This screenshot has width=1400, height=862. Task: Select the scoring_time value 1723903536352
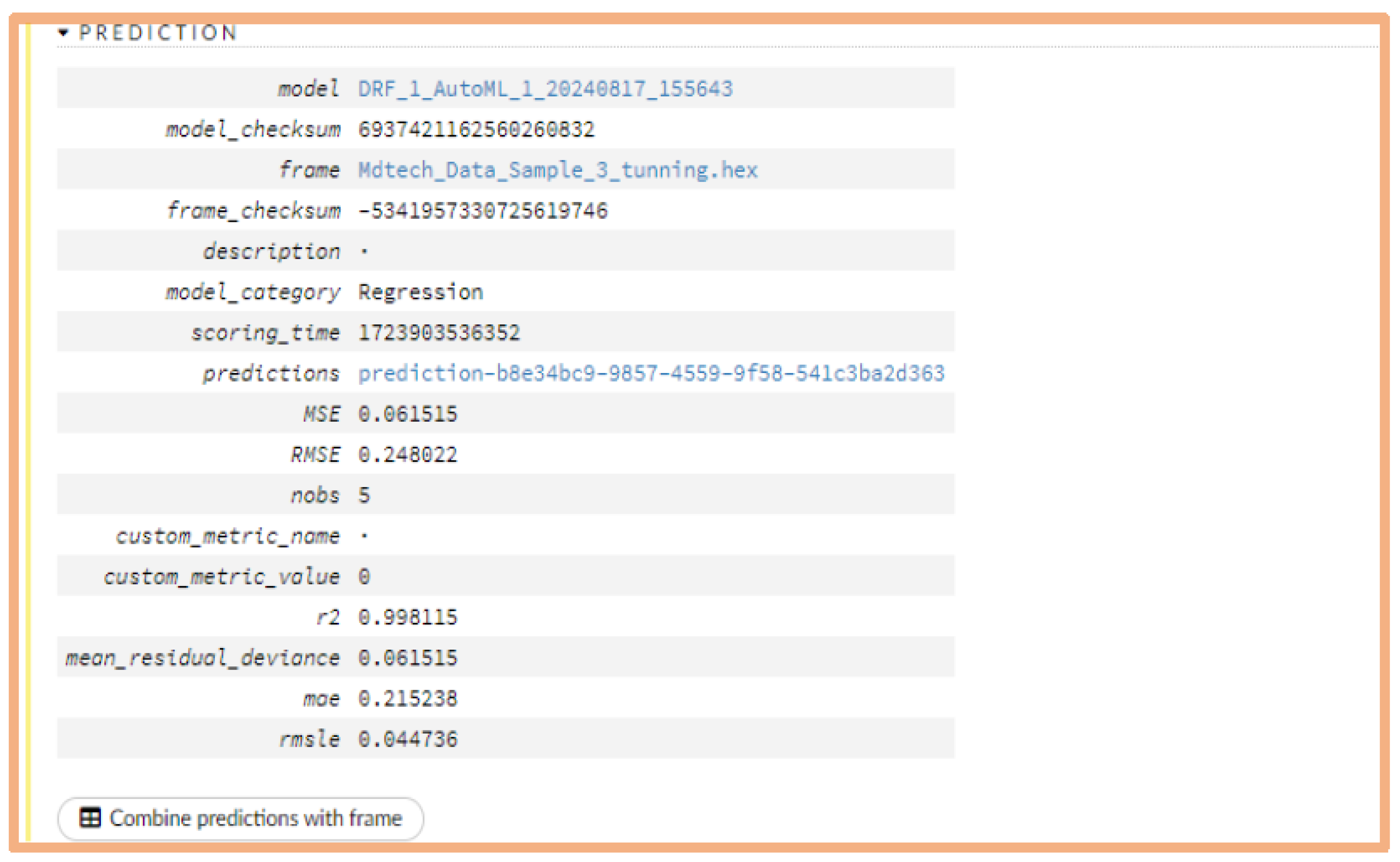click(439, 332)
